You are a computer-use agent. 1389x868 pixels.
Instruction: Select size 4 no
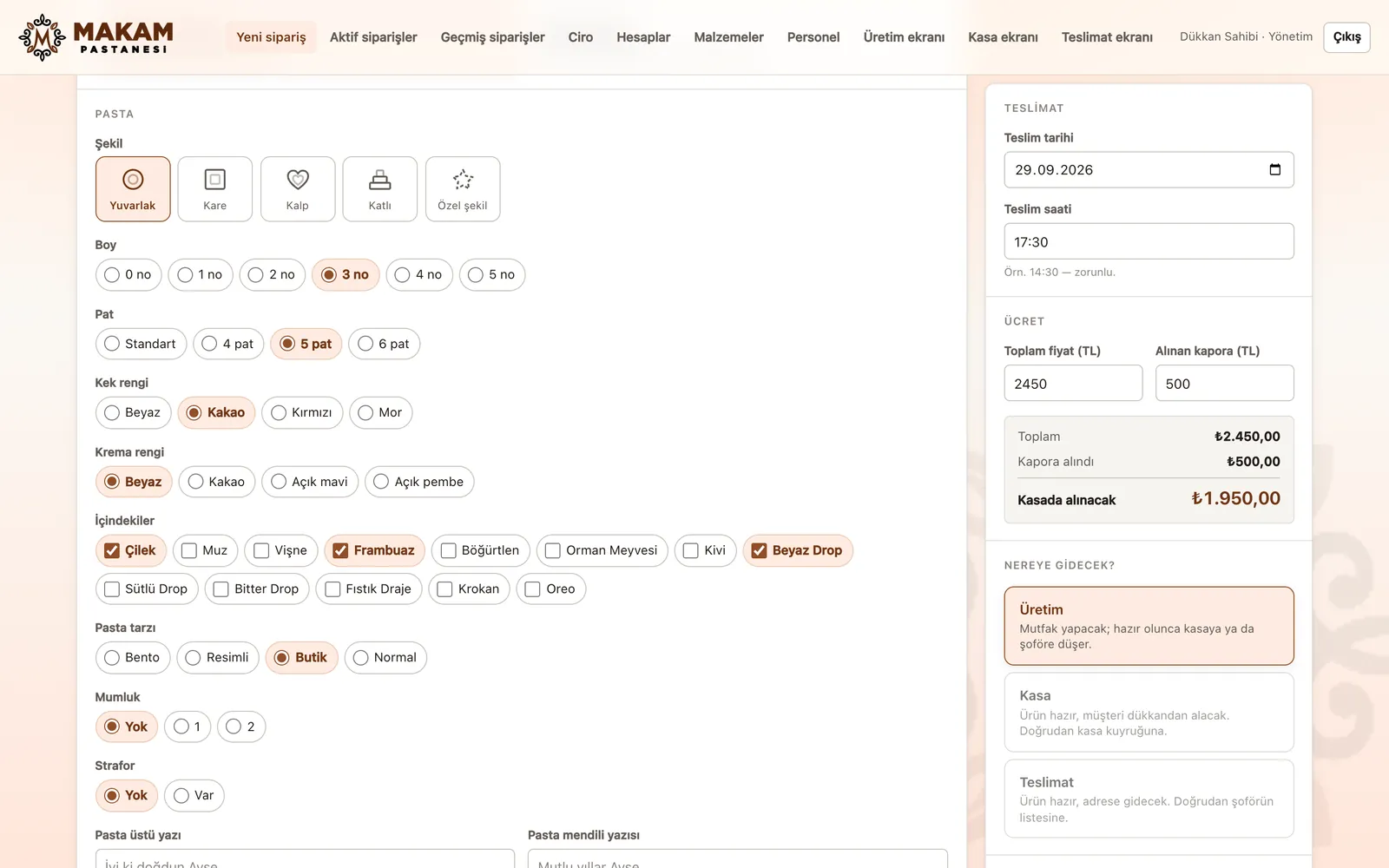point(419,274)
